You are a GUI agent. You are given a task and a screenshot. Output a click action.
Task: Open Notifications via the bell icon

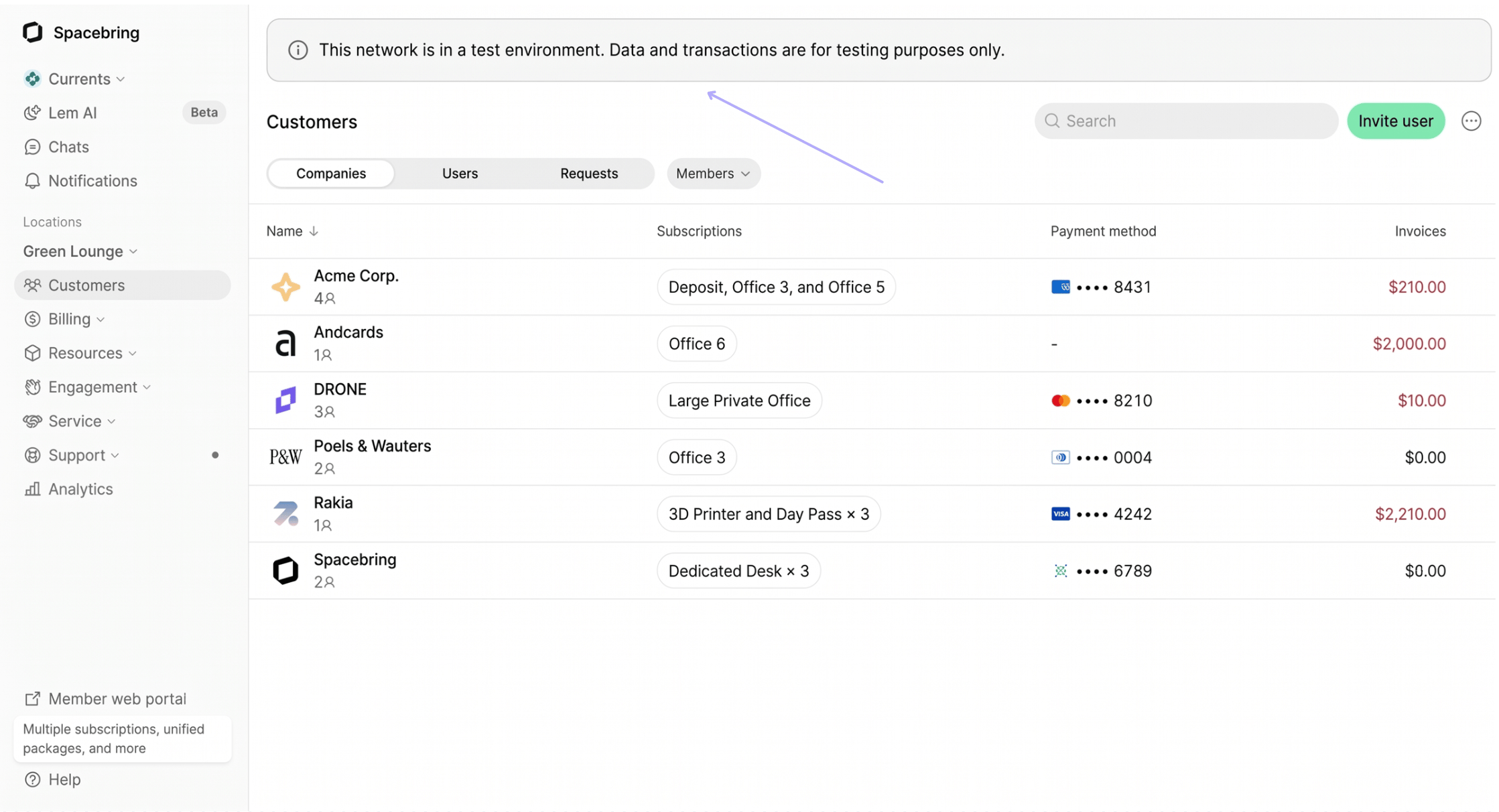pyautogui.click(x=32, y=181)
